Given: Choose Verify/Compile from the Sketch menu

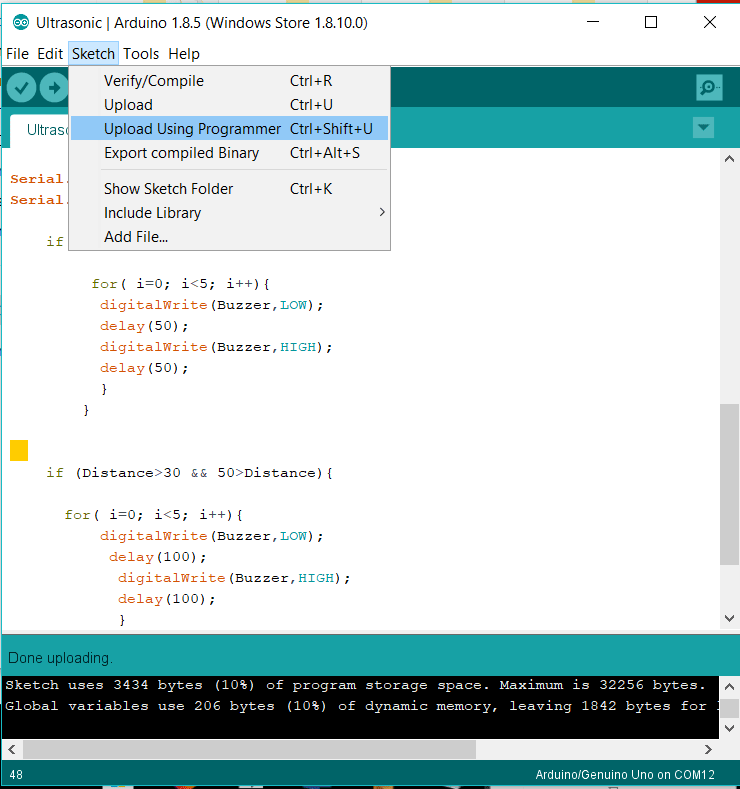Looking at the screenshot, I should coord(229,81).
